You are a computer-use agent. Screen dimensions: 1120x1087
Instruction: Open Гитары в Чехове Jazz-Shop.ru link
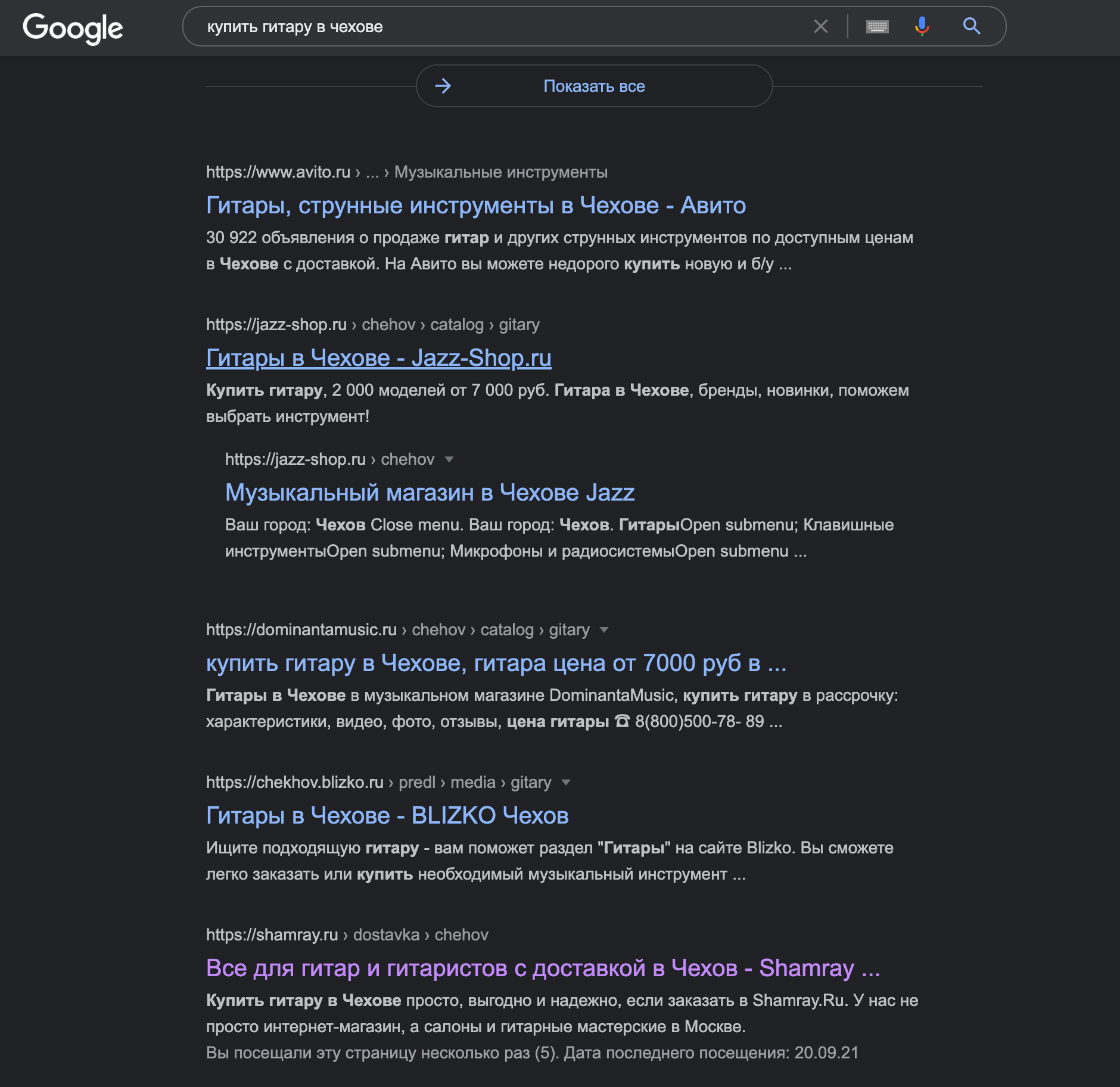click(378, 358)
